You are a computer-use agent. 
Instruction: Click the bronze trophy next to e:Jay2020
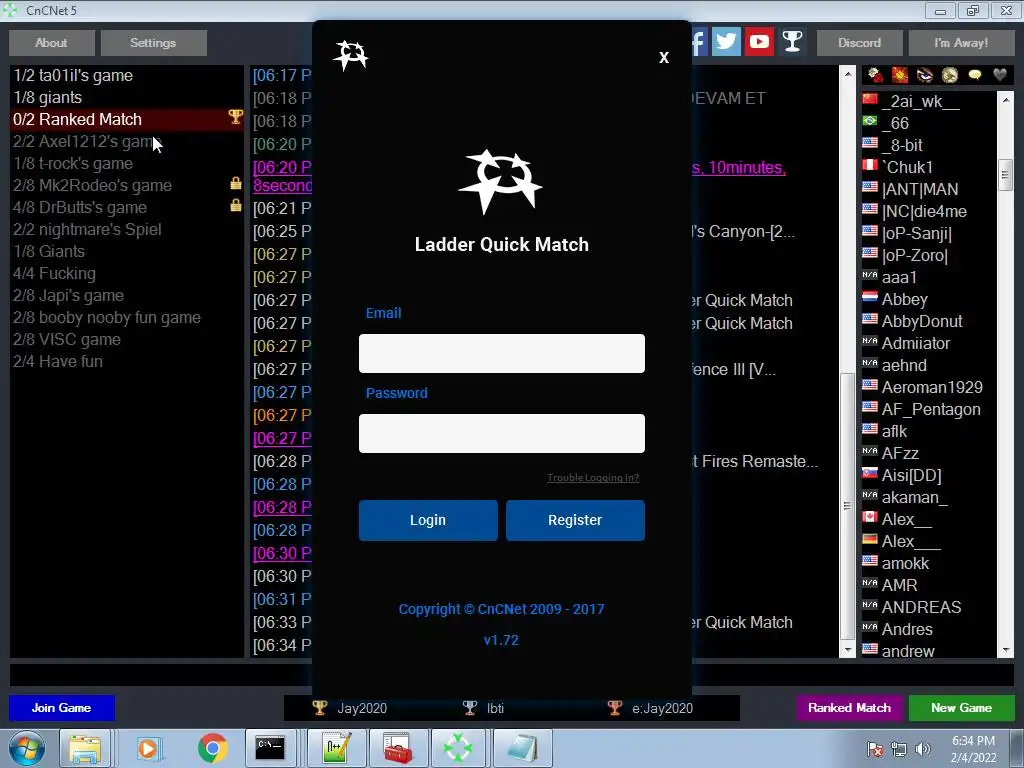coord(615,708)
